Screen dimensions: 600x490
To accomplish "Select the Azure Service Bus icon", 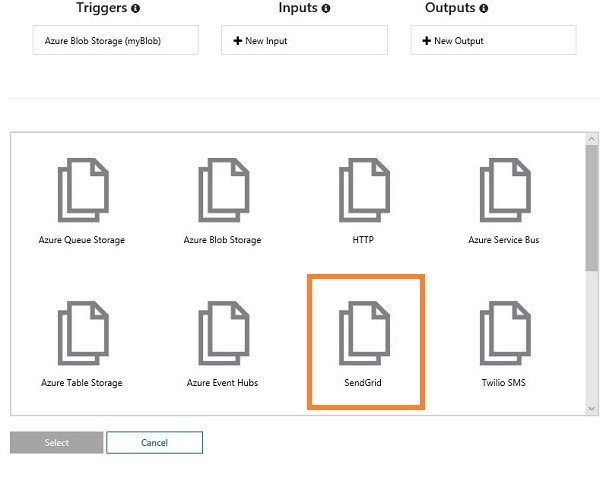I will pos(503,193).
